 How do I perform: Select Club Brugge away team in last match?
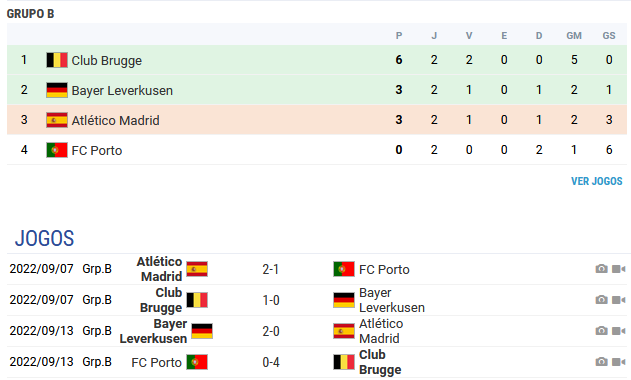pyautogui.click(x=380, y=362)
